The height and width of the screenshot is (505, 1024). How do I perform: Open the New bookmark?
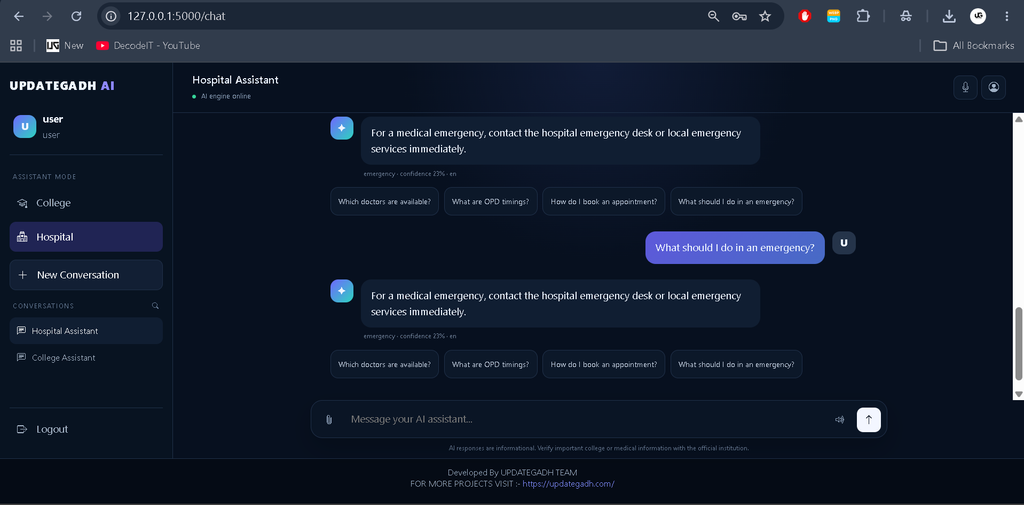65,46
